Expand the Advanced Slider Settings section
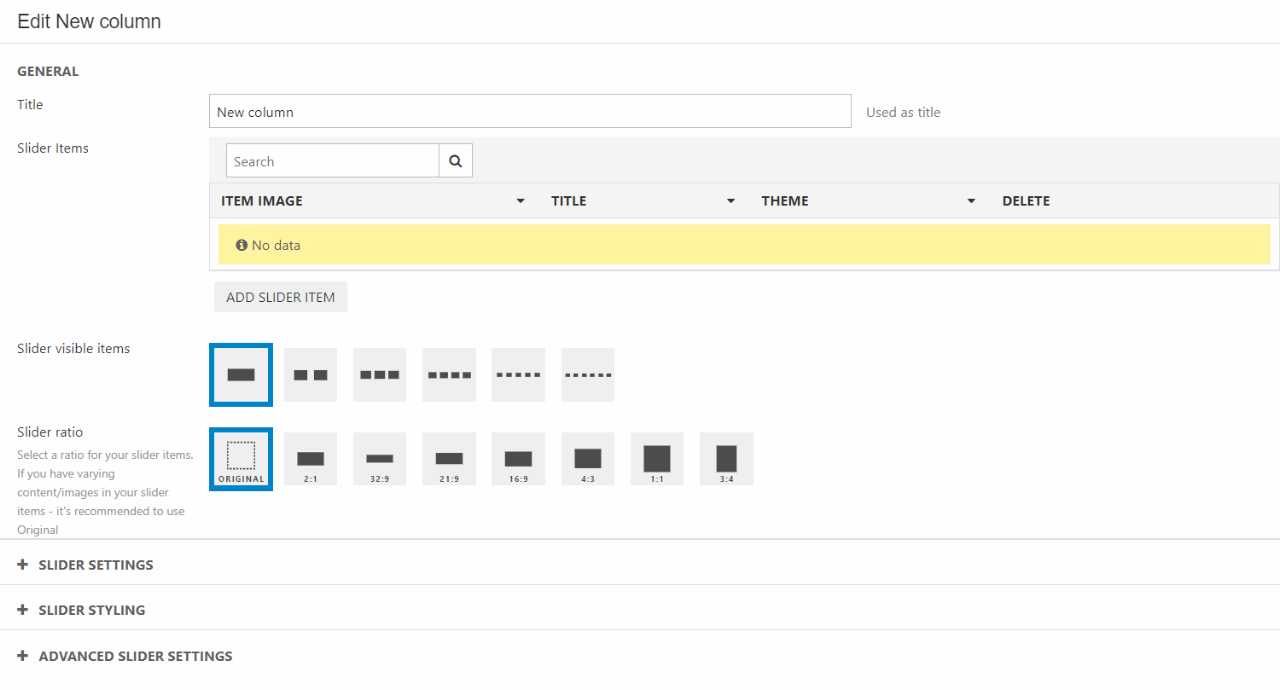 [x=135, y=656]
